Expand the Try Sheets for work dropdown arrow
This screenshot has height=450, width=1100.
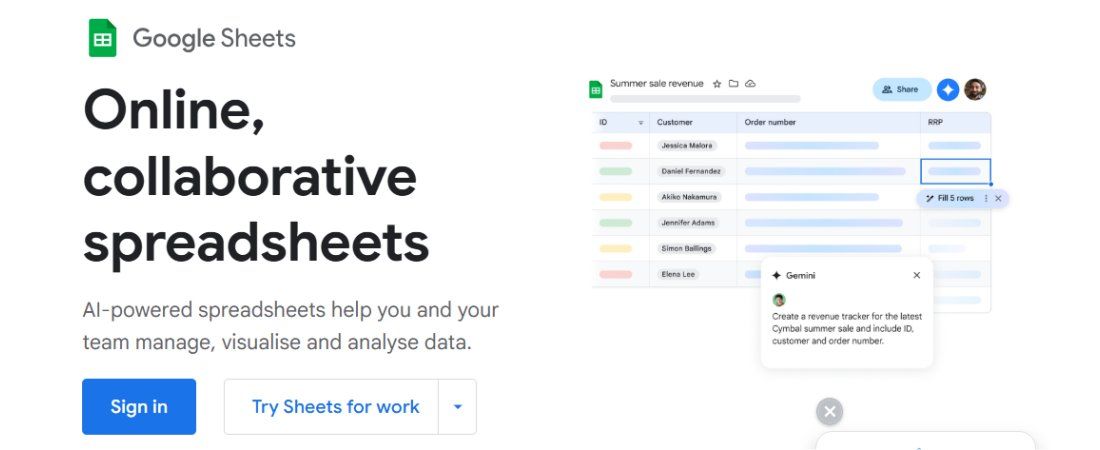458,407
